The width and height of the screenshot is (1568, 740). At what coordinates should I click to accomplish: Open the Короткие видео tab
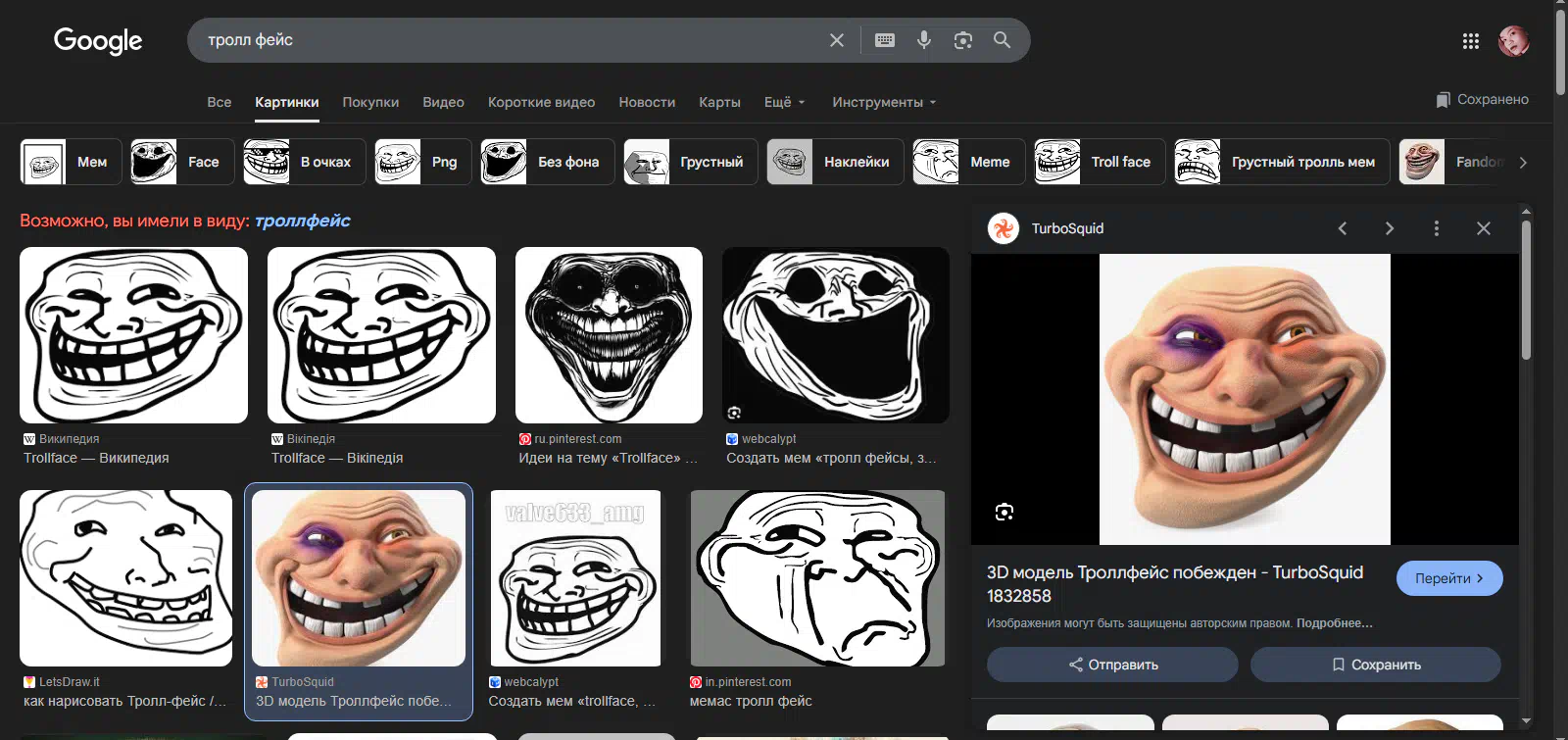click(541, 102)
